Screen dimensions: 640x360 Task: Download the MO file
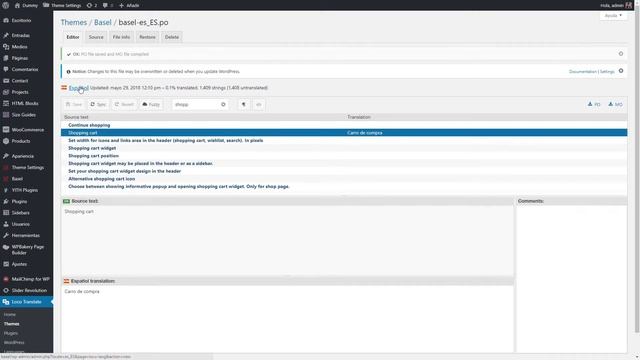[615, 104]
